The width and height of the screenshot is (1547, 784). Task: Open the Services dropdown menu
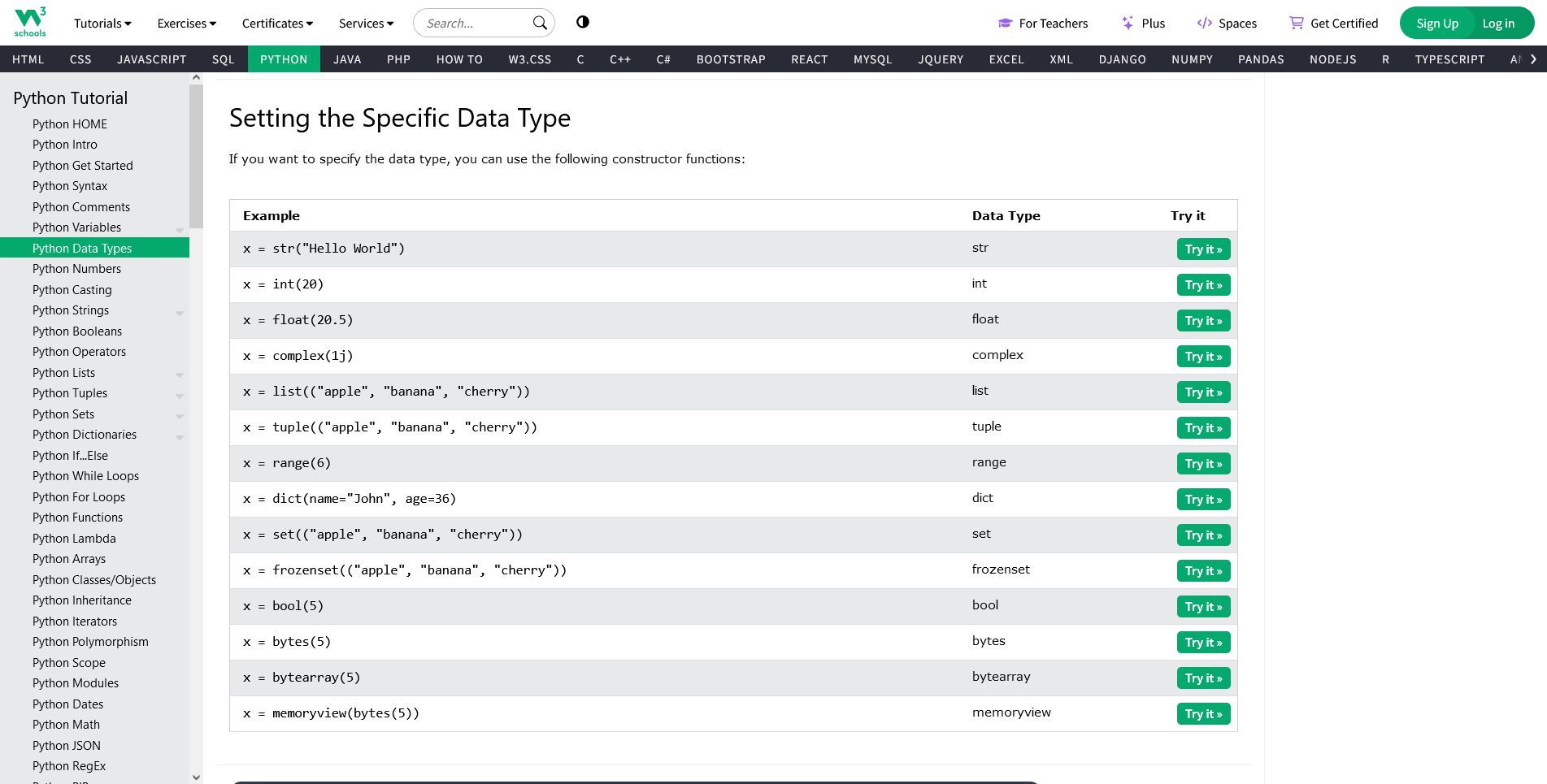[366, 23]
